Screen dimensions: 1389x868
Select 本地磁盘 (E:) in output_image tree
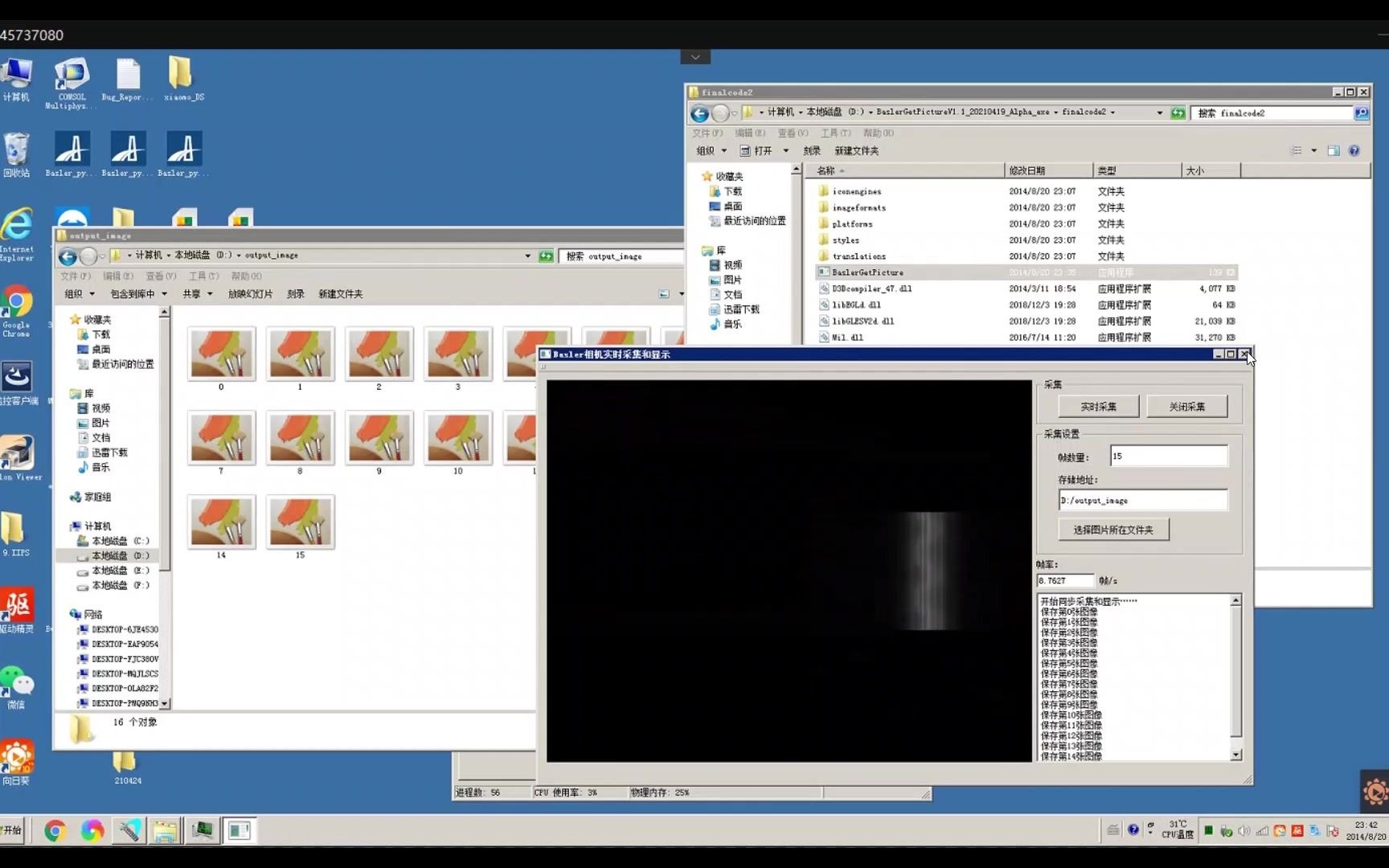coord(113,571)
